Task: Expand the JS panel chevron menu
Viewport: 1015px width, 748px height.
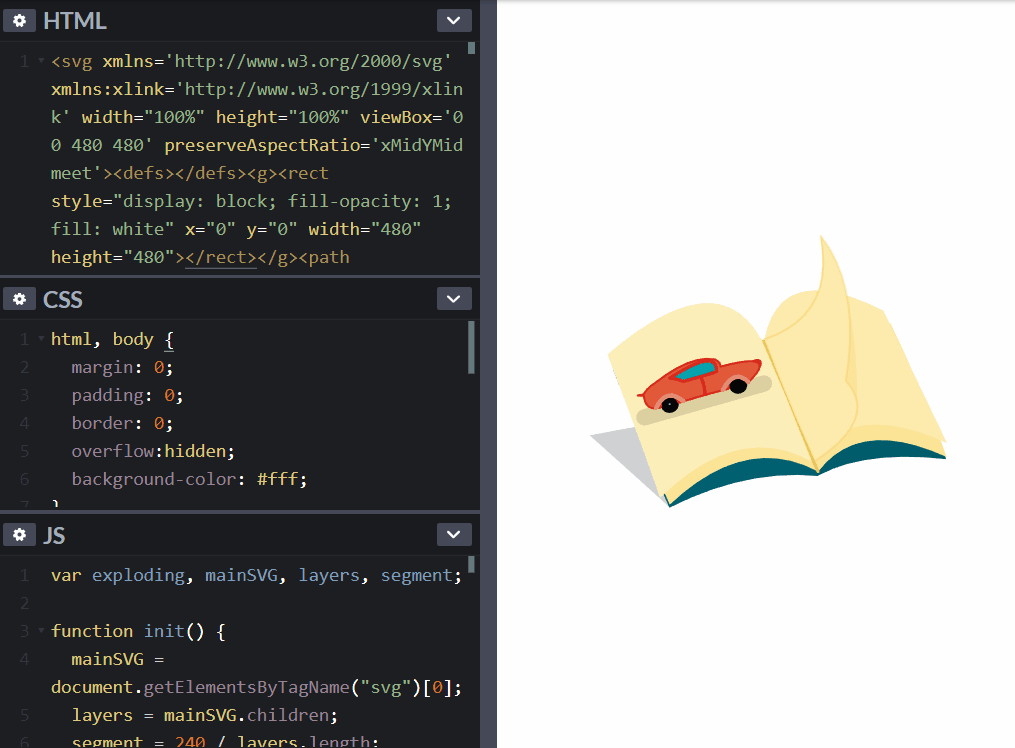Action: click(452, 534)
